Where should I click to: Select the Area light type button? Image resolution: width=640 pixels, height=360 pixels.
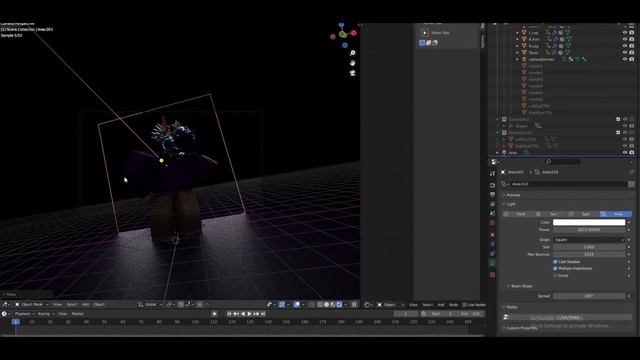616,214
